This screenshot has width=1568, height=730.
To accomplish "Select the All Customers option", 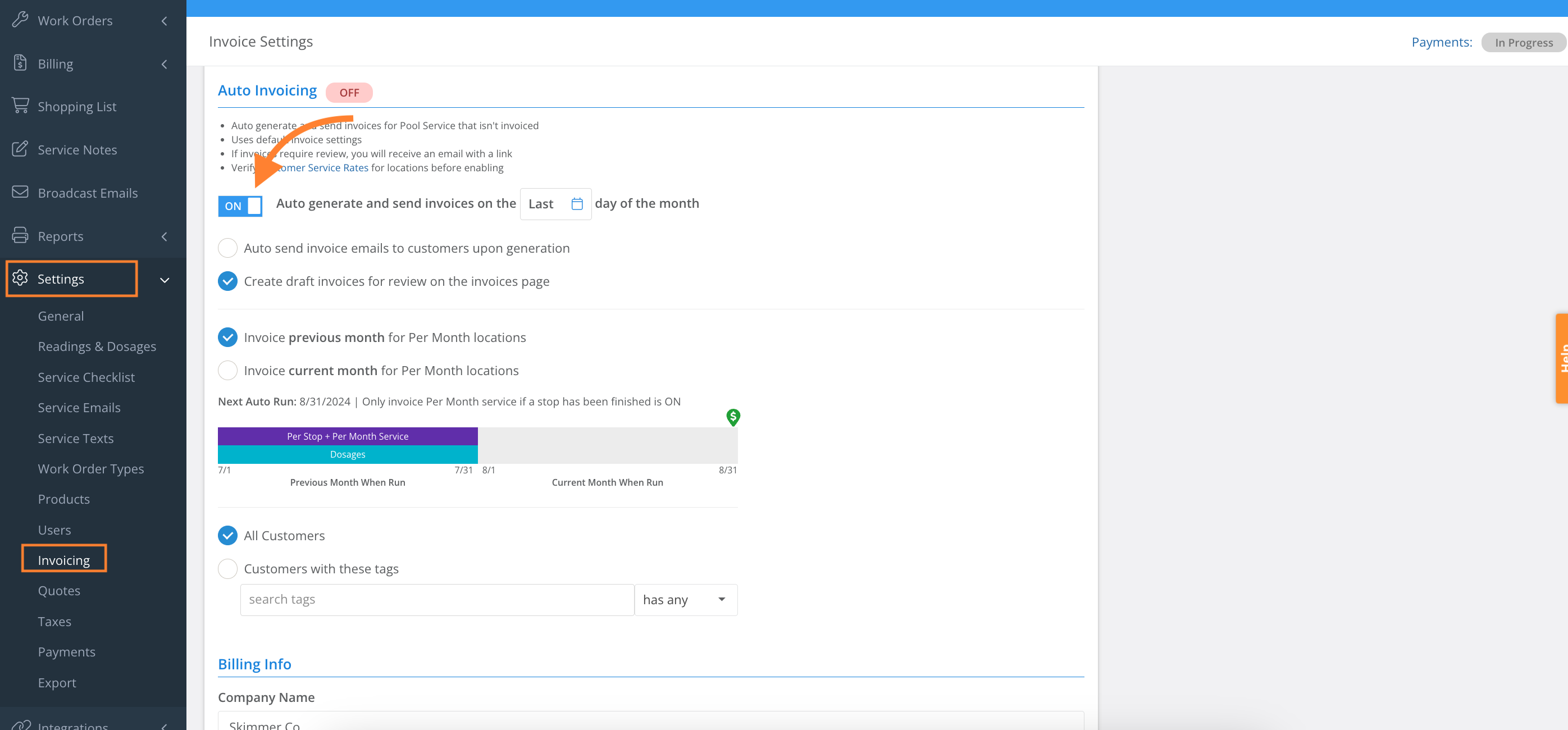I will [227, 535].
